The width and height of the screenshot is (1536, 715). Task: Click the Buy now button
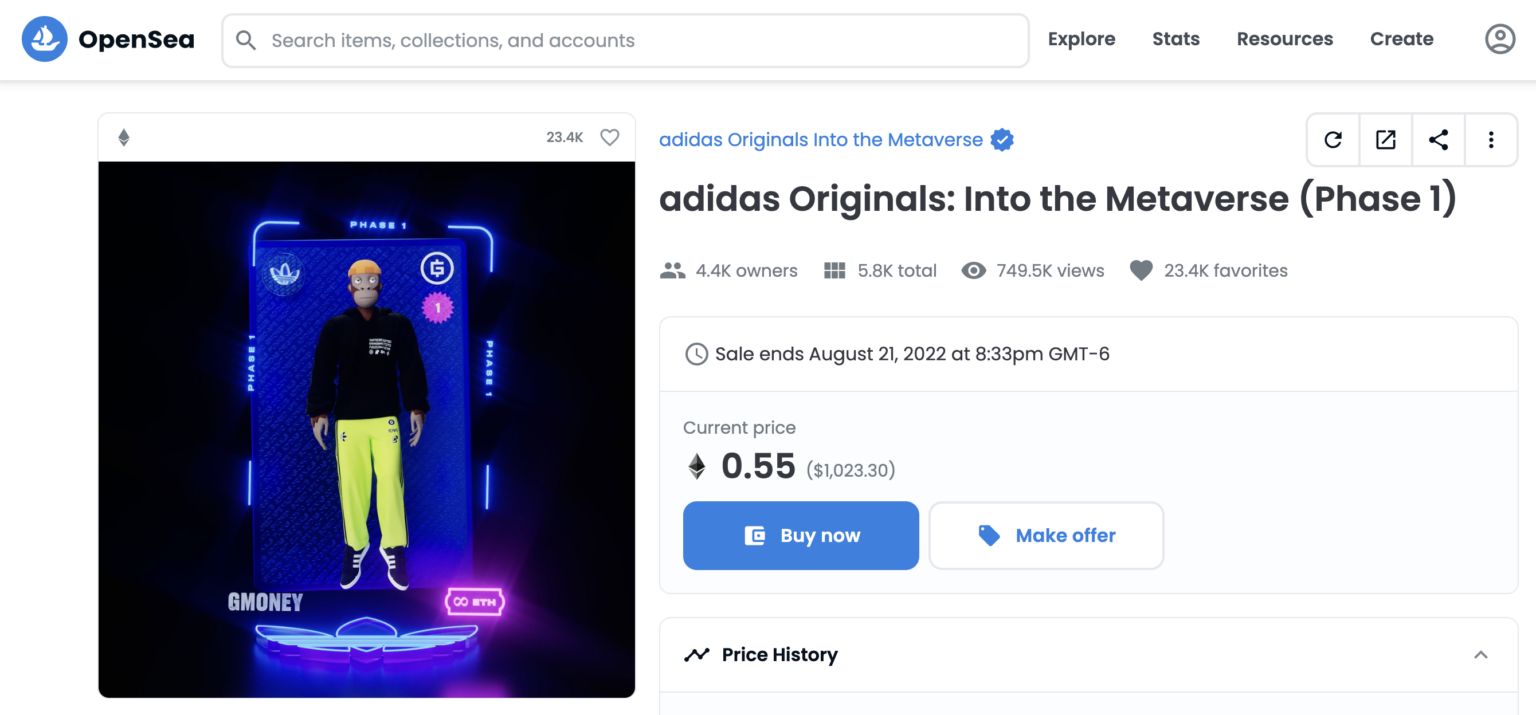pos(800,536)
